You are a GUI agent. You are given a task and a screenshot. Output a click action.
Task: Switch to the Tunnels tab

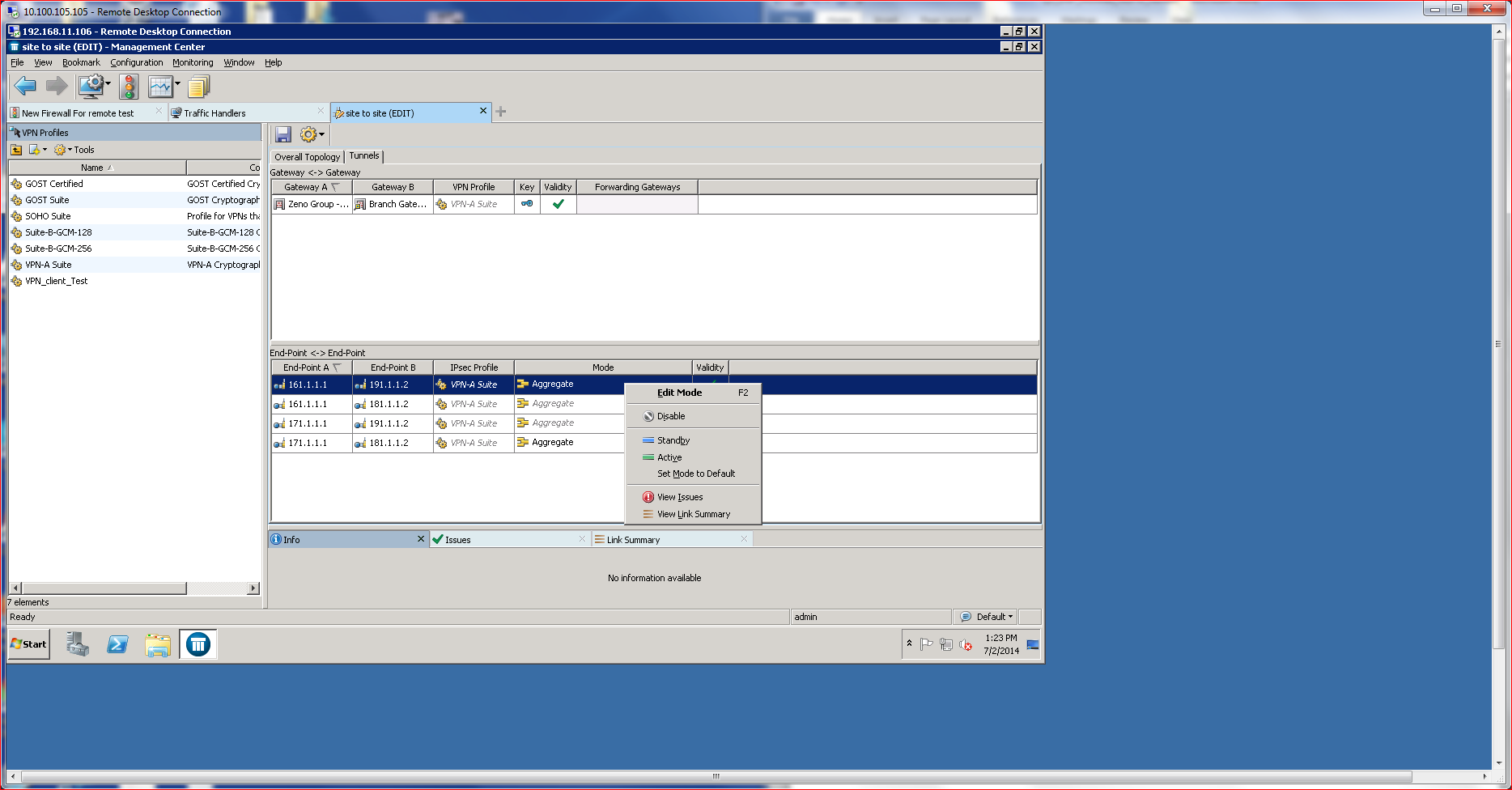coord(364,156)
